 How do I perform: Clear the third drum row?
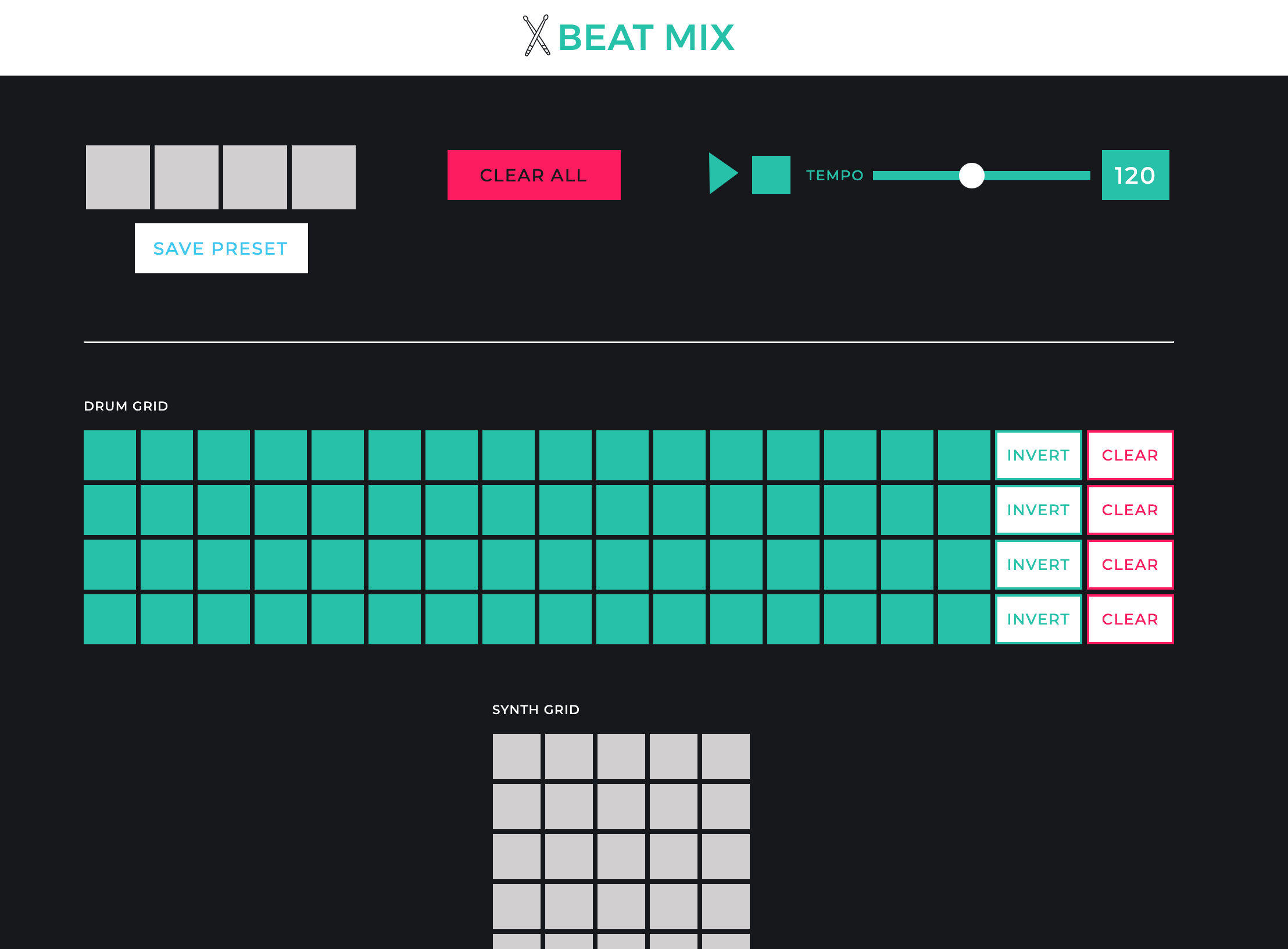[x=1130, y=565]
